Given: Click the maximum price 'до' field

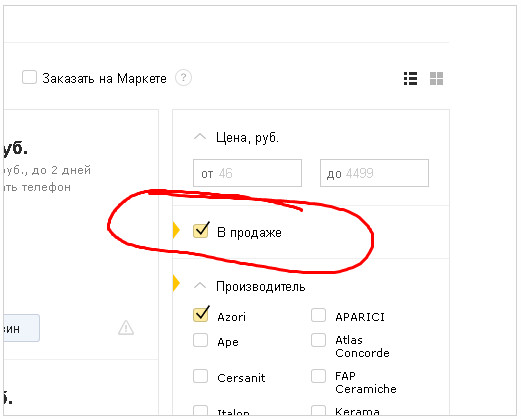Looking at the screenshot, I should [x=374, y=173].
